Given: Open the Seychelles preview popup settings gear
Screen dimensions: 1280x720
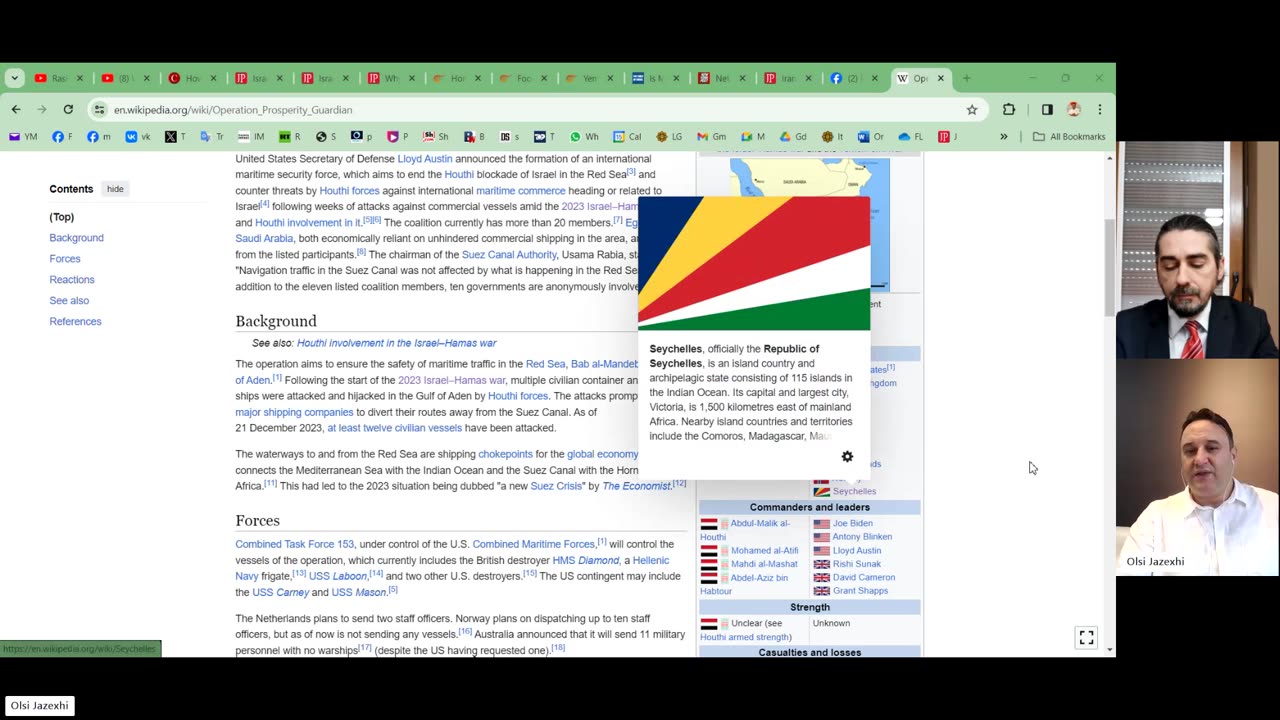Looking at the screenshot, I should [x=847, y=457].
